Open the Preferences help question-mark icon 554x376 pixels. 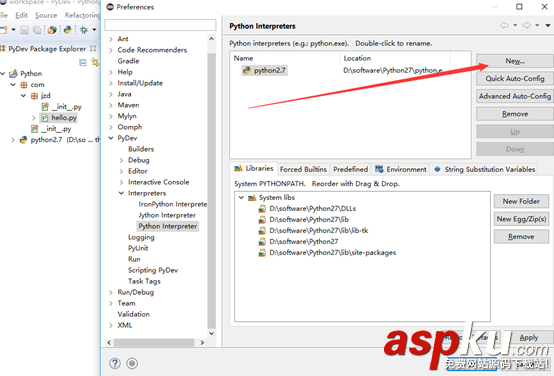pyautogui.click(x=115, y=363)
